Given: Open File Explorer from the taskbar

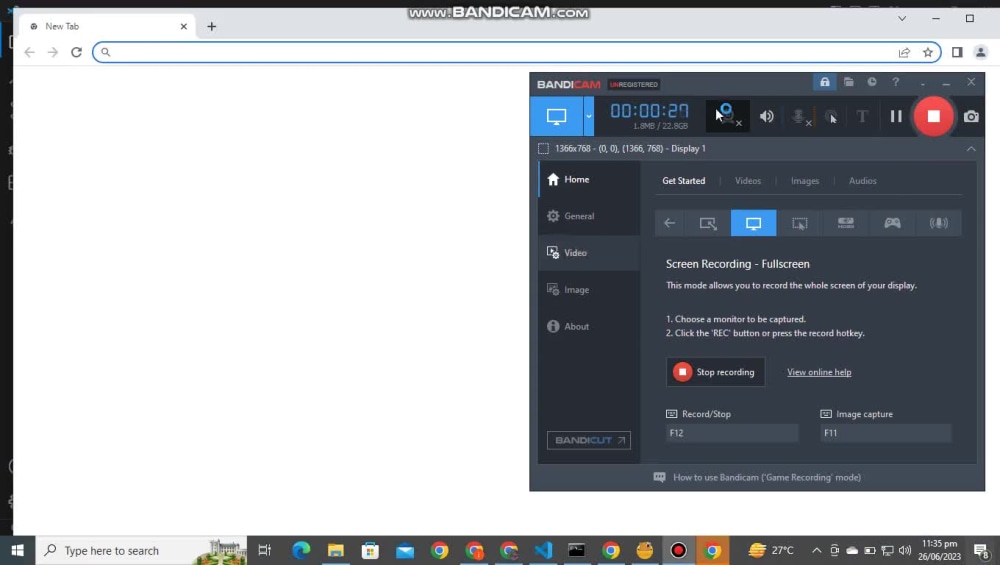Looking at the screenshot, I should click(x=335, y=550).
